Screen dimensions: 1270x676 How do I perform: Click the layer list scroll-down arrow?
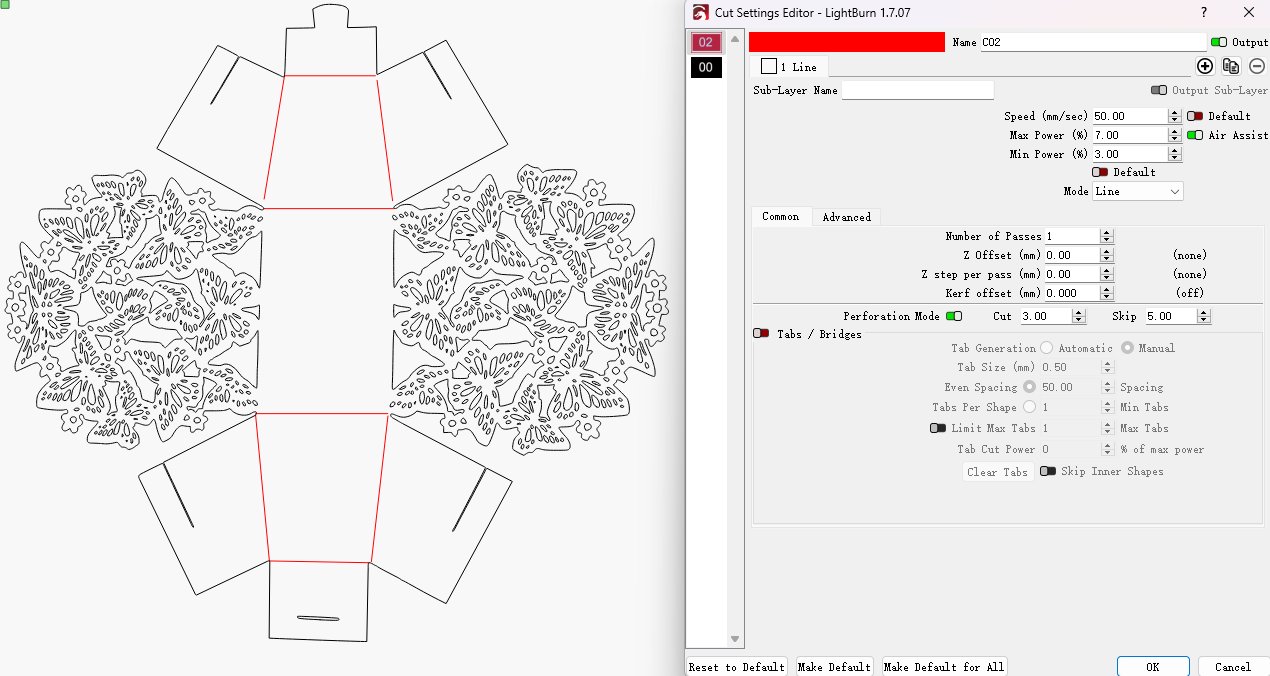click(735, 639)
